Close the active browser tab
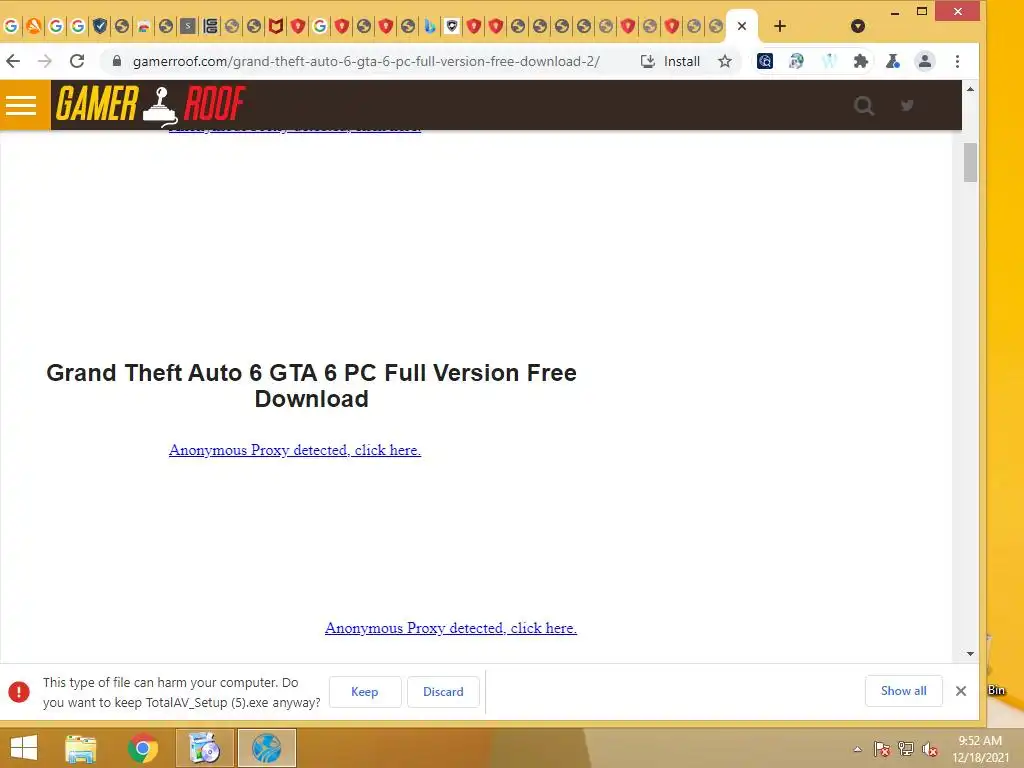This screenshot has width=1024, height=768. click(x=742, y=26)
